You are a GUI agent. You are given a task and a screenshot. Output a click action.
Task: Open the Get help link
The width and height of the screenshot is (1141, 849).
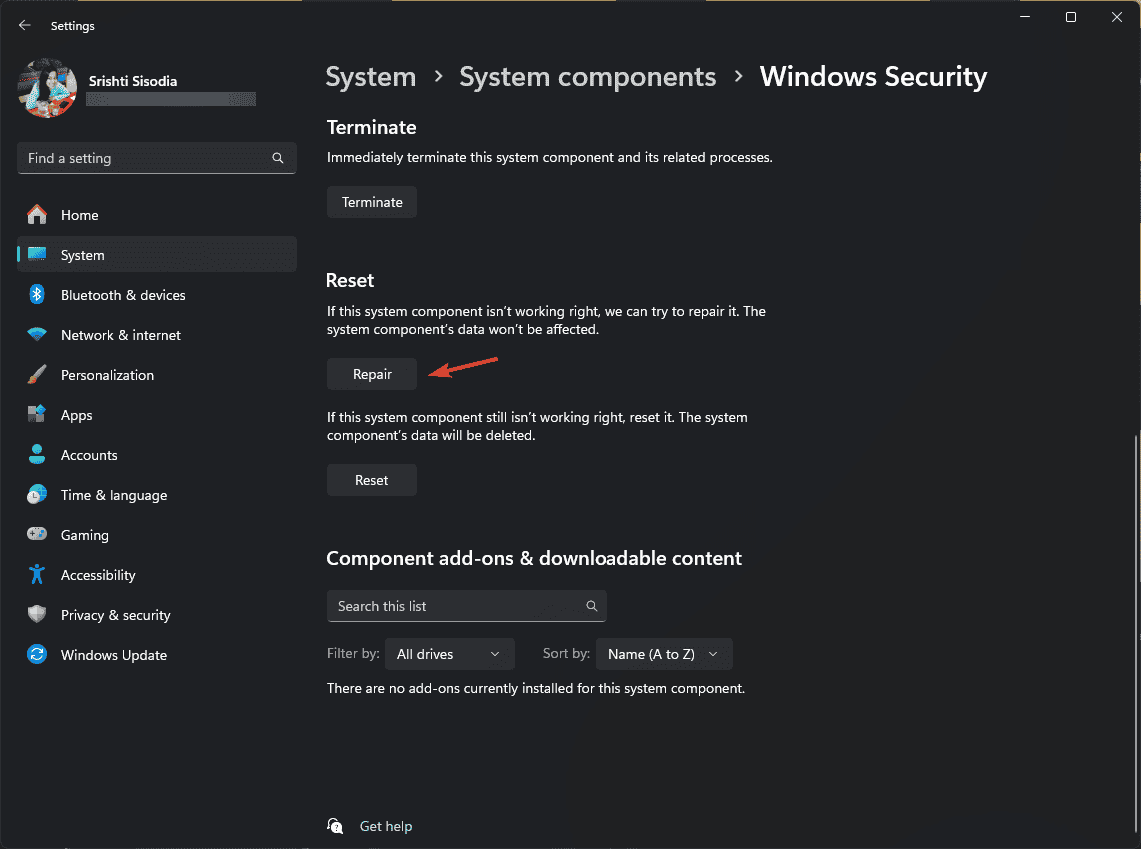click(x=386, y=826)
